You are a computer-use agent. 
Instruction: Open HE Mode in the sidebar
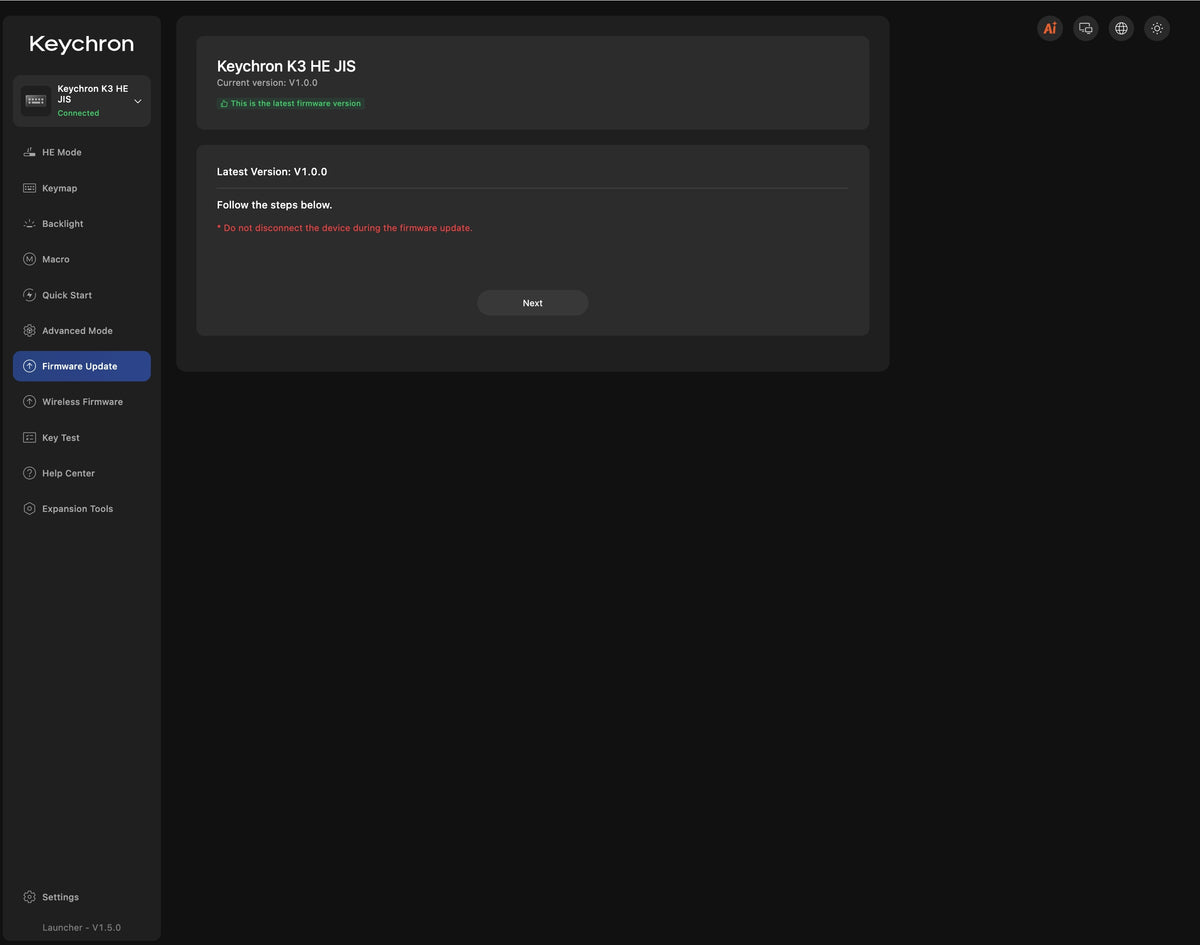(82, 152)
